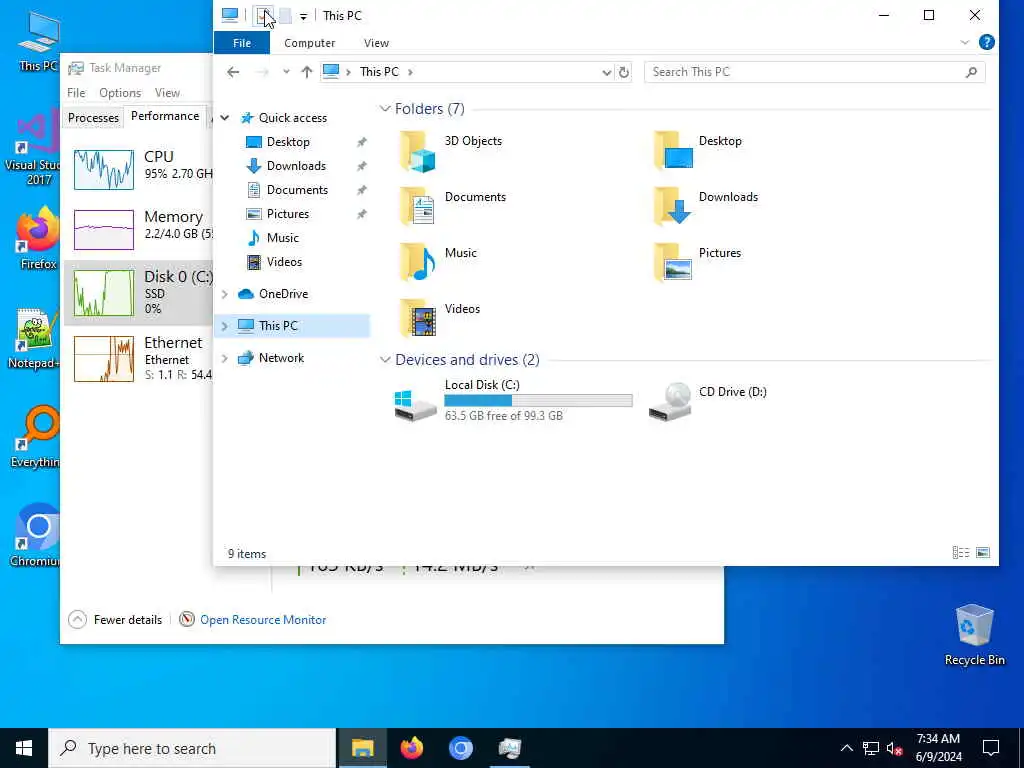Go up one level with Up arrow

coord(307,72)
